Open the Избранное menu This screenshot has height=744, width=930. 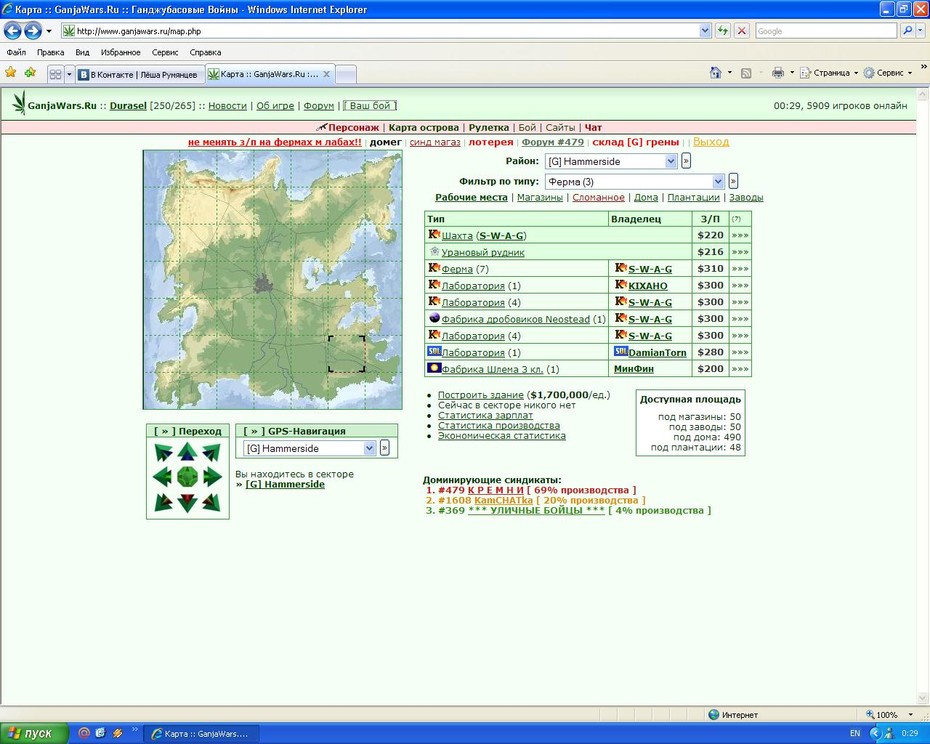coord(120,52)
